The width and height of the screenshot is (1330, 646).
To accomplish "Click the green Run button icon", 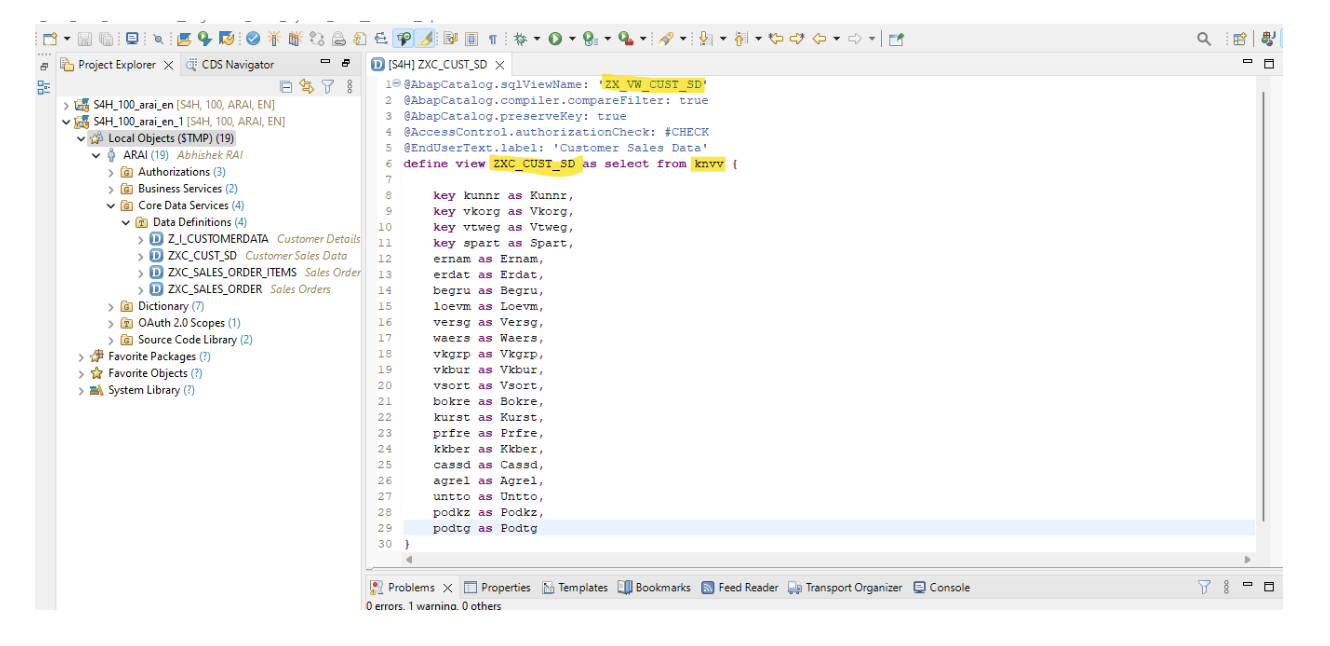I will coord(554,39).
